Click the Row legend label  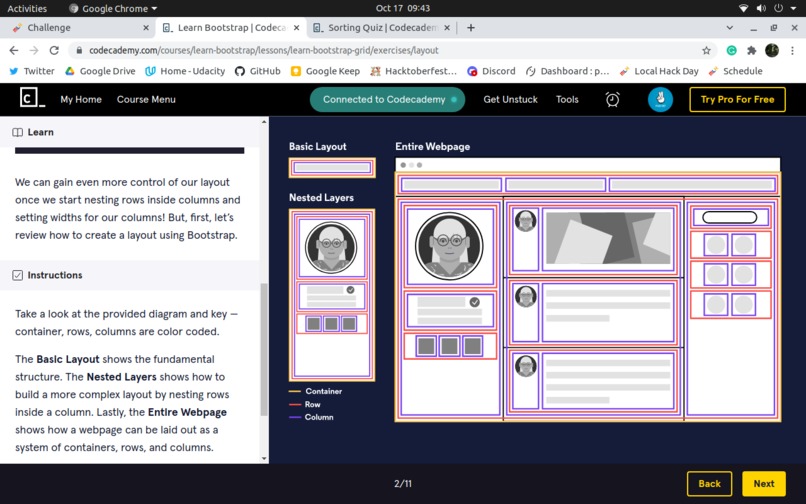(x=313, y=405)
